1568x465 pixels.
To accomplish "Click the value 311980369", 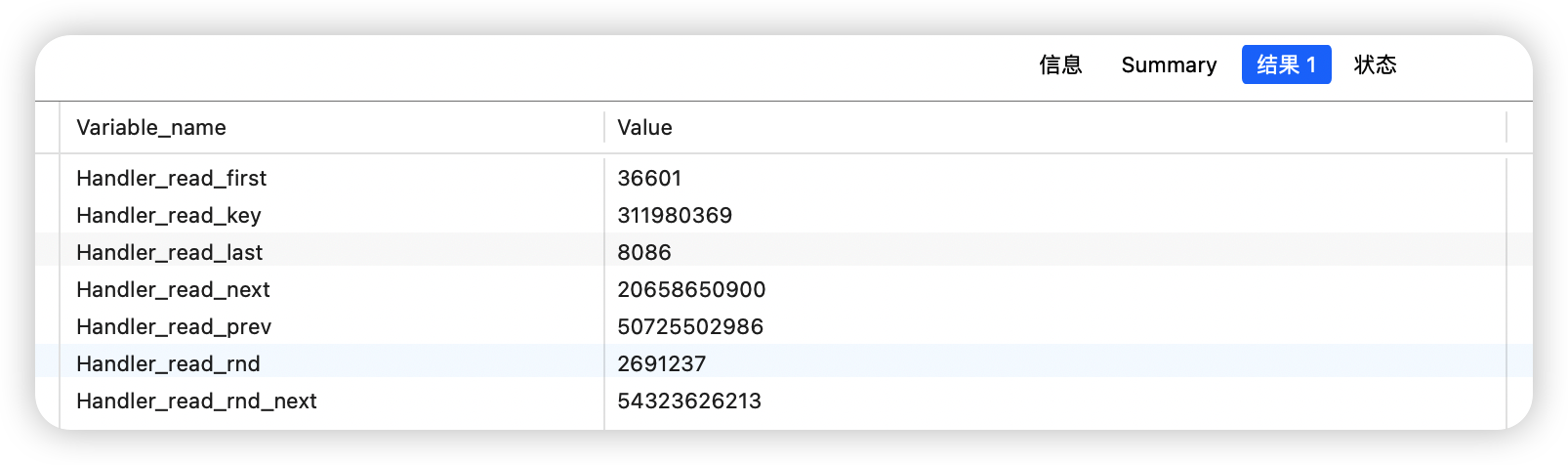I will [x=675, y=216].
